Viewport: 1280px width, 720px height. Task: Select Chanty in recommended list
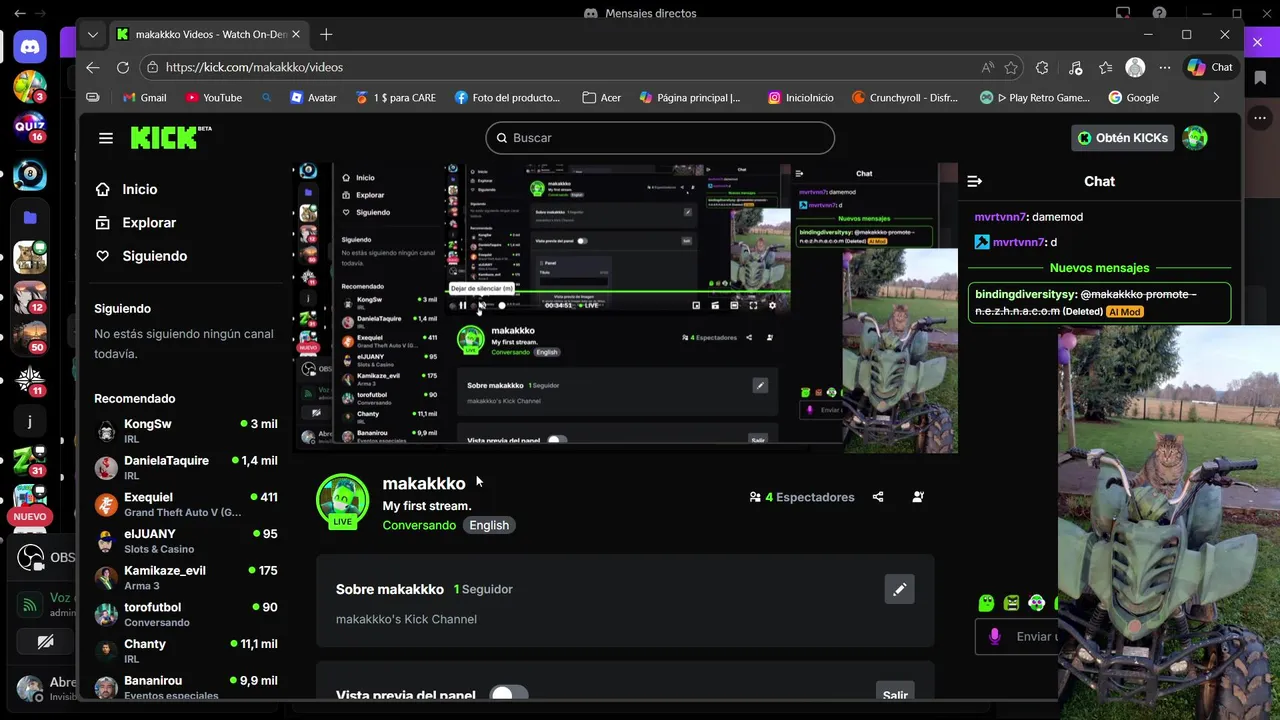click(x=186, y=651)
